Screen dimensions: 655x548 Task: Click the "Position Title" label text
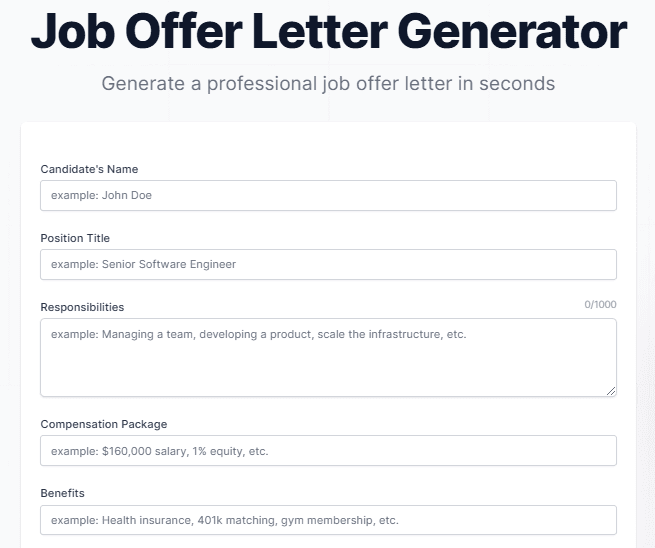[x=75, y=238]
